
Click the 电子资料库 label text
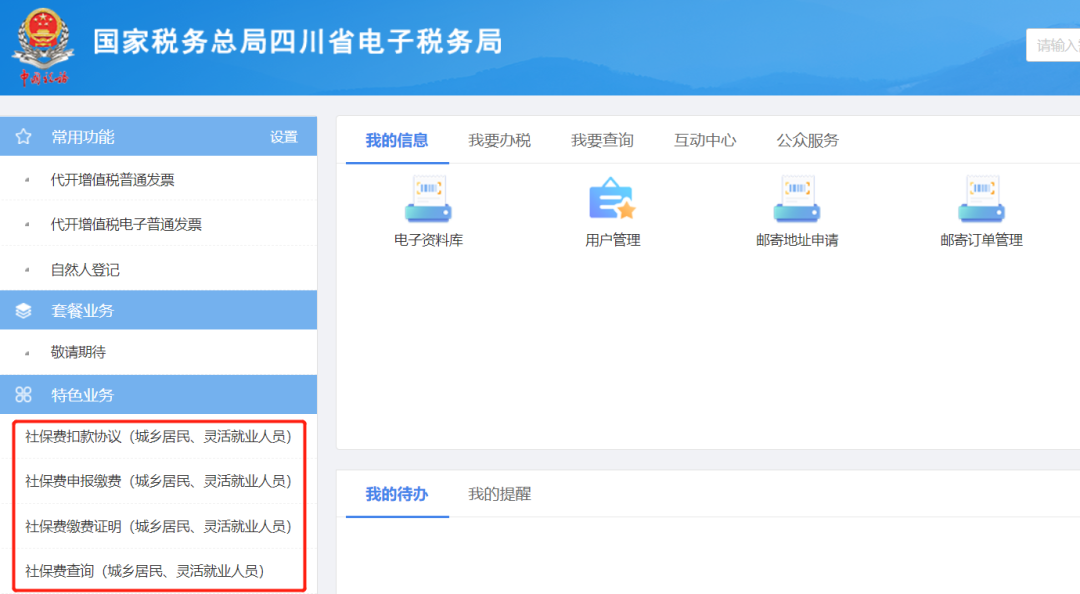tap(428, 240)
